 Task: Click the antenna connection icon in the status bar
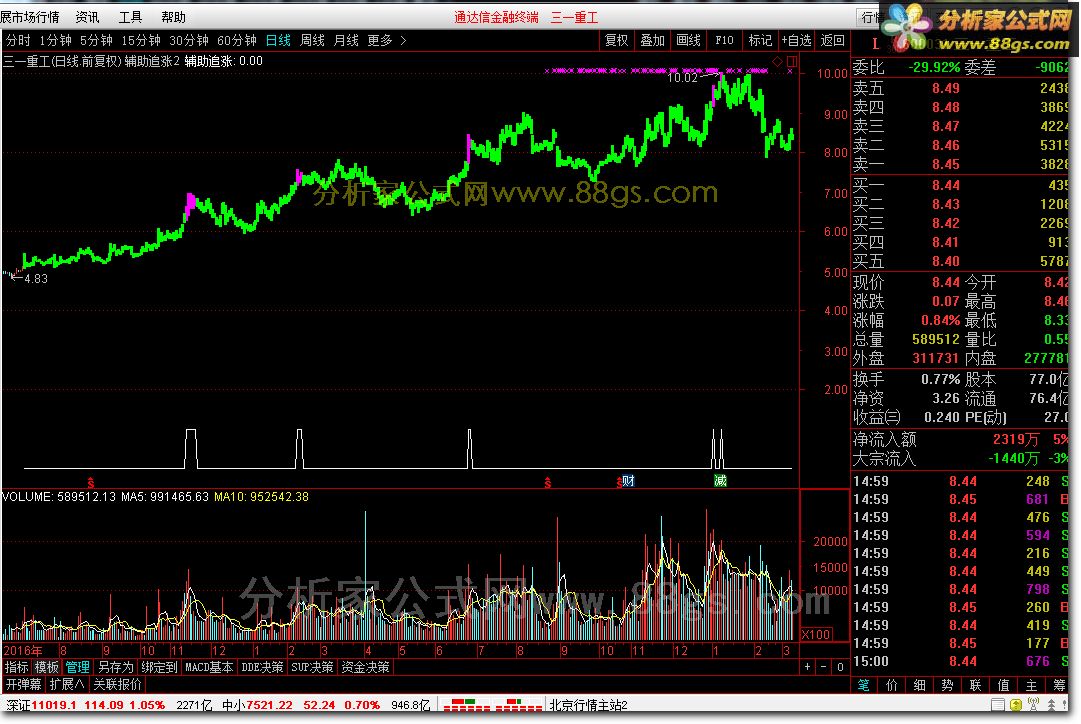pos(1033,705)
